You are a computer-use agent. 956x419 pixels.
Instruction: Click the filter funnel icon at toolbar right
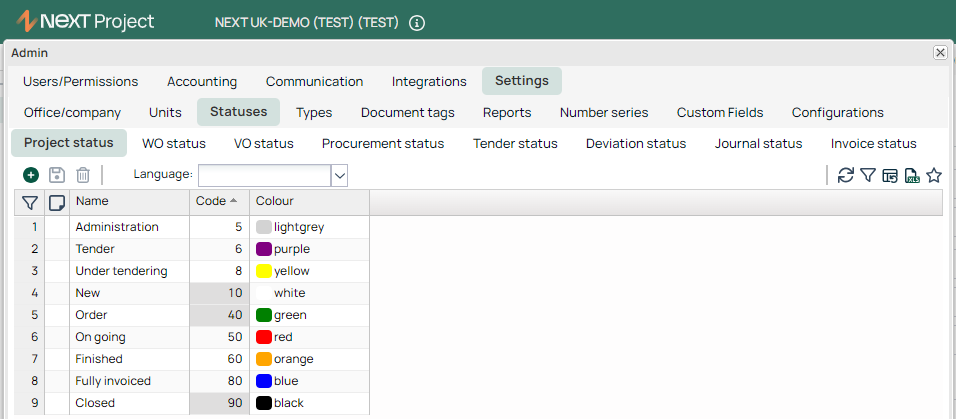click(x=868, y=176)
